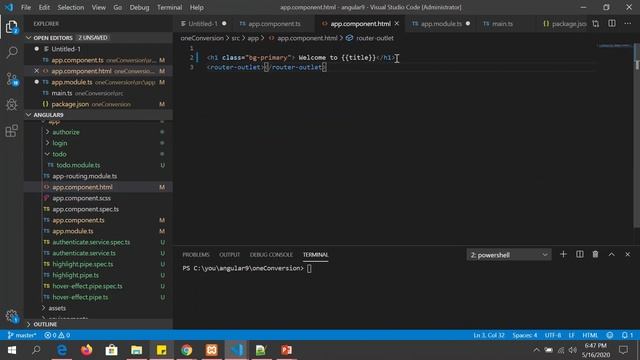640x360 pixels.
Task: Click the master branch indicator in status bar
Action: point(22,335)
